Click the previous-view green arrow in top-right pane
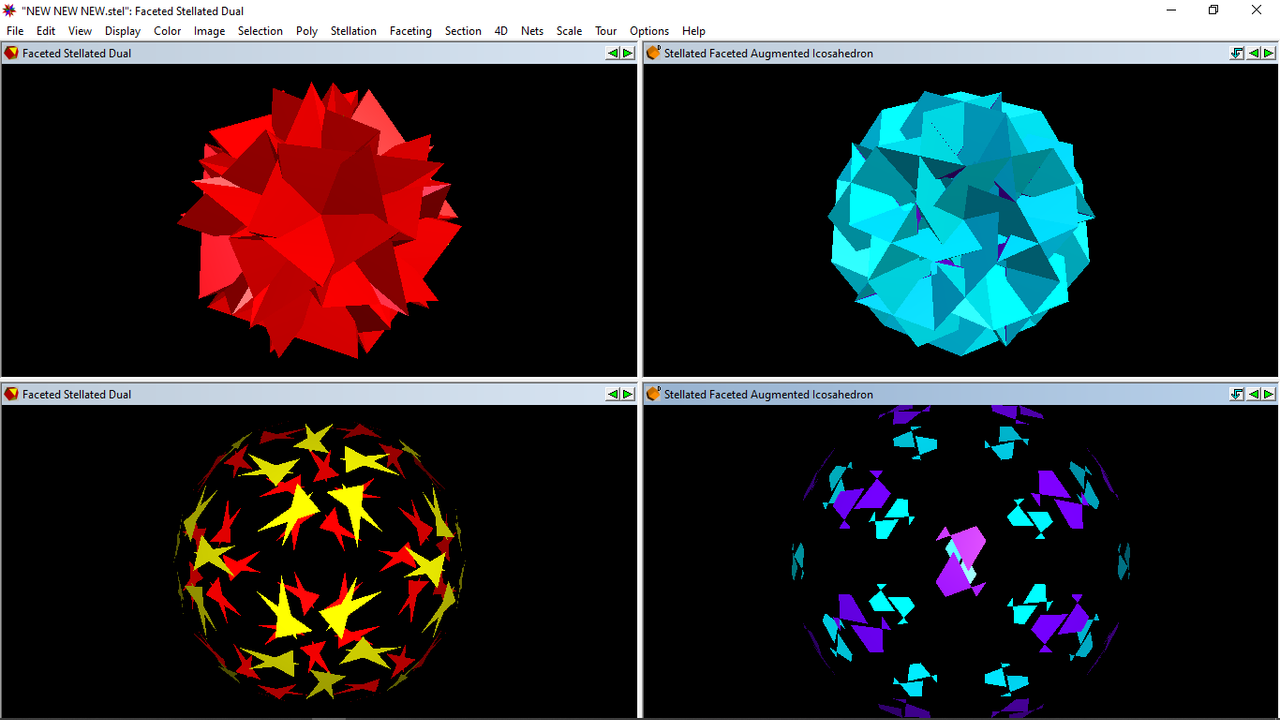 click(x=1254, y=53)
